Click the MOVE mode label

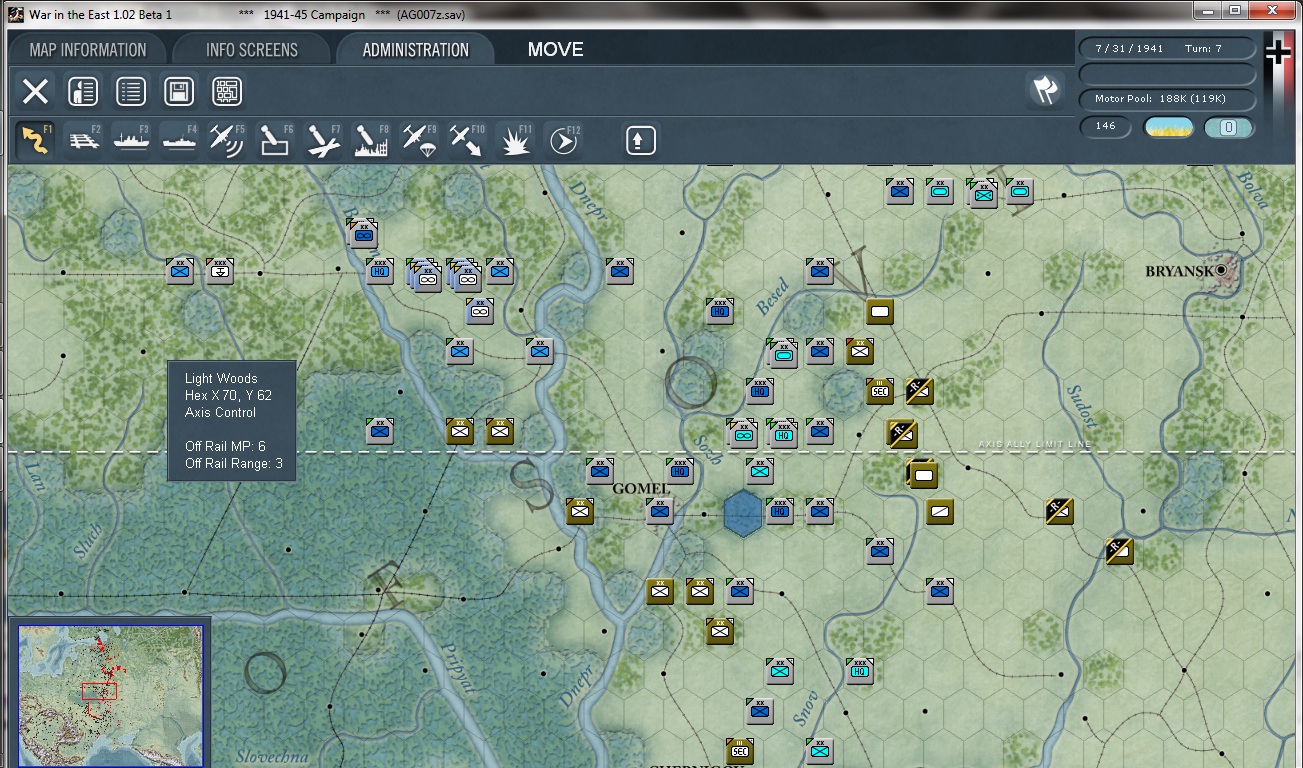(x=556, y=50)
